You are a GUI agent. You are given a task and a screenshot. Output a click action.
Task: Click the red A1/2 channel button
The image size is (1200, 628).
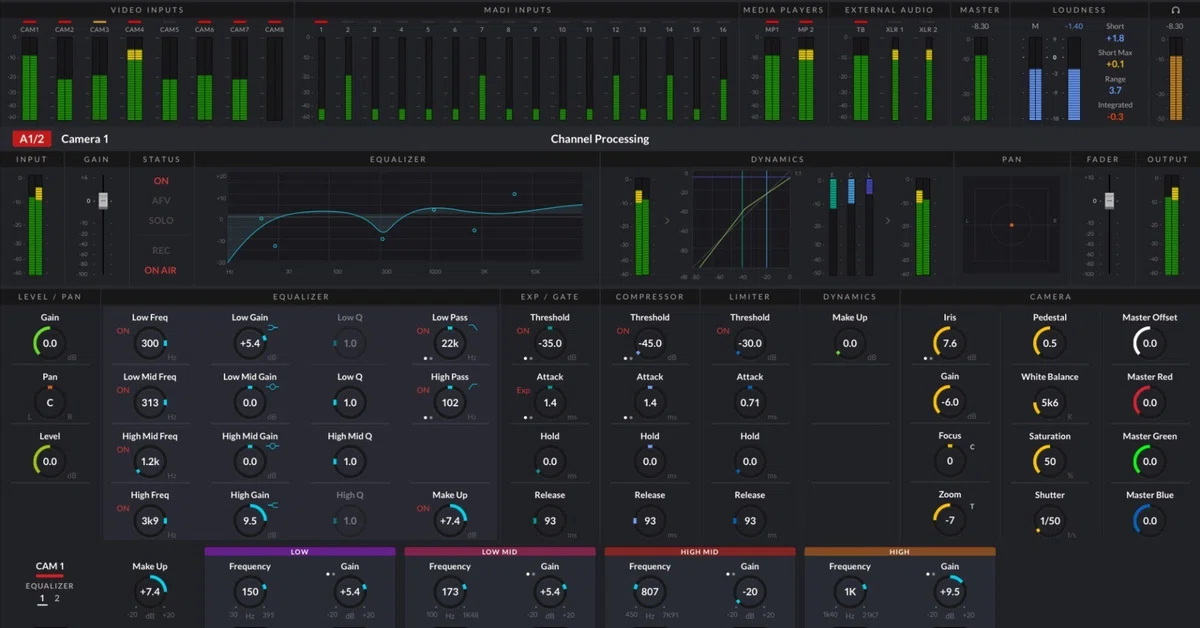click(x=32, y=139)
